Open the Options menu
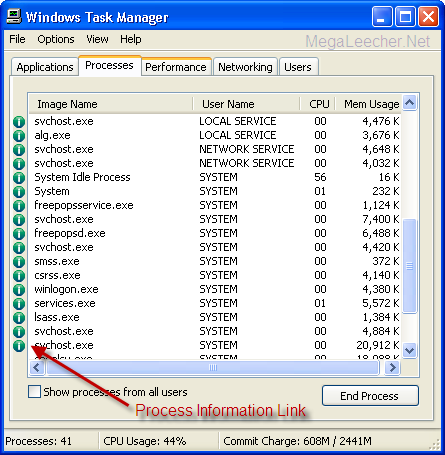This screenshot has height=455, width=445. coord(56,39)
